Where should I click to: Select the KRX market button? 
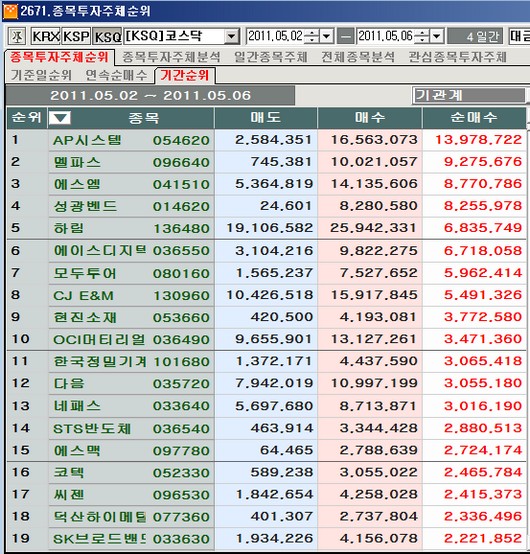[x=46, y=36]
